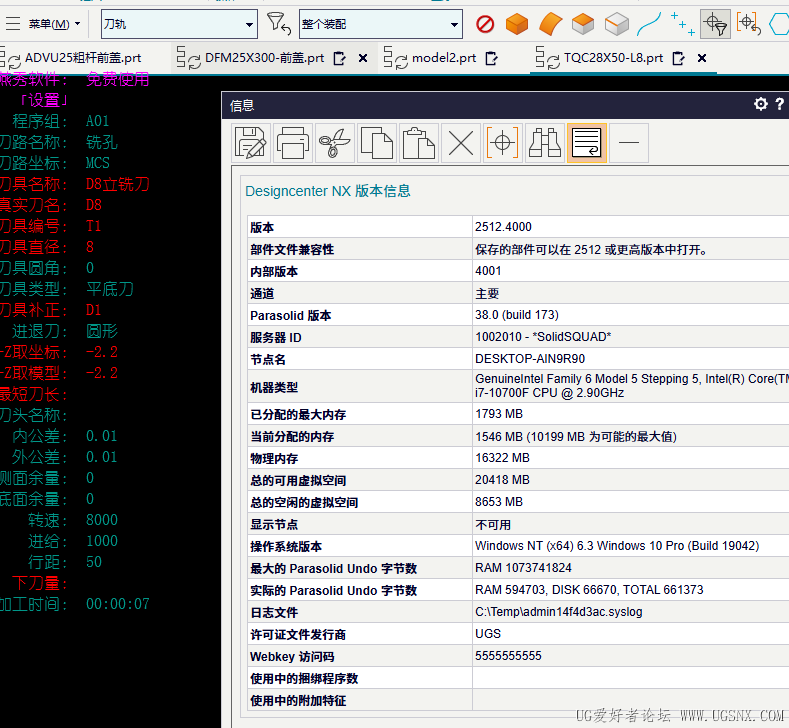This screenshot has width=789, height=728.
Task: Click the pop-out icon on DFM25X300-前盖.prt tab
Action: point(340,58)
